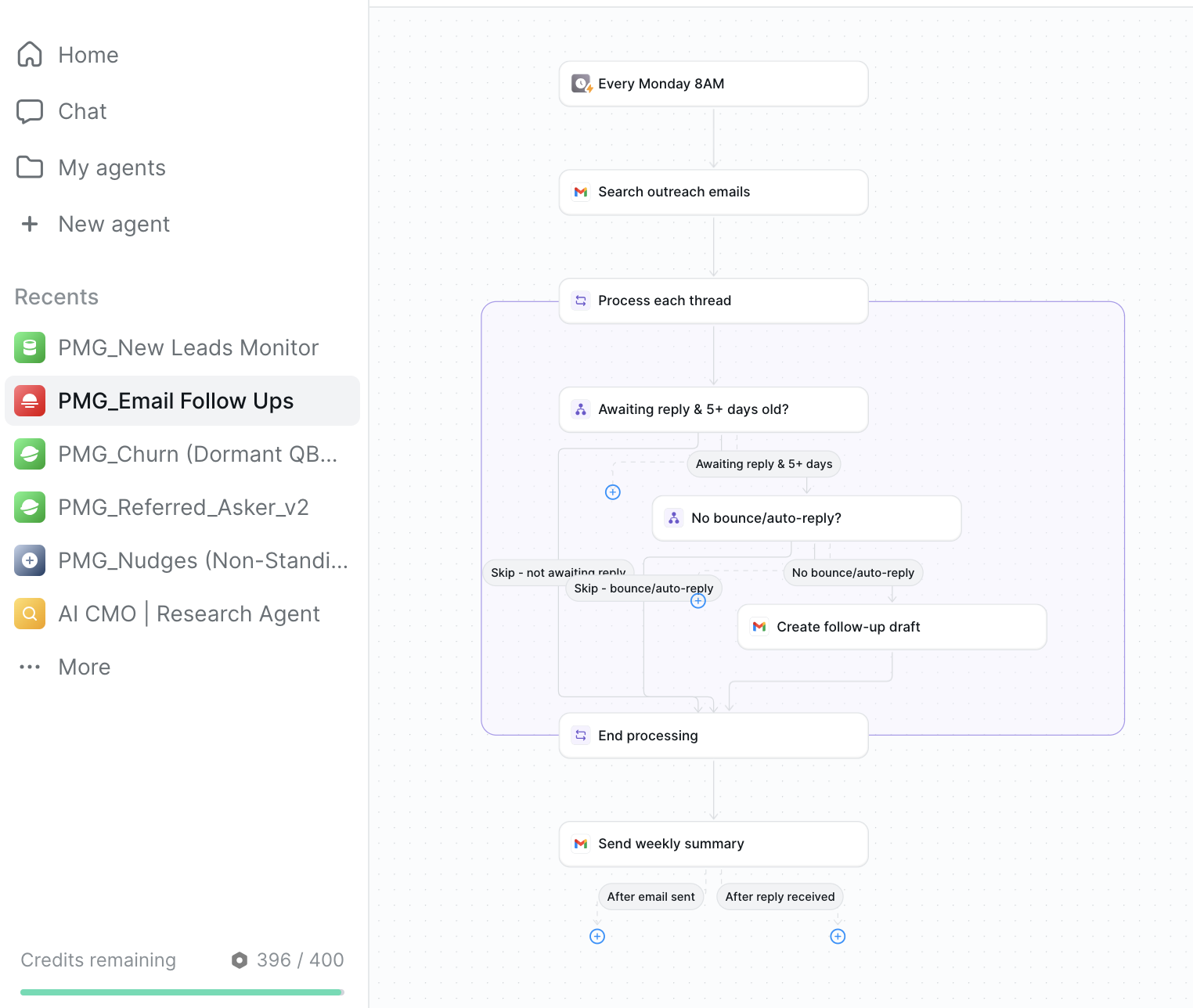Expand the More section in Recents
1193x1008 pixels.
(29, 667)
